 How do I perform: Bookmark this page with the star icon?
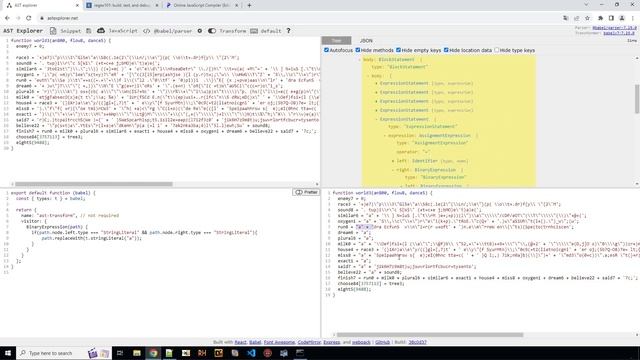coord(587,18)
